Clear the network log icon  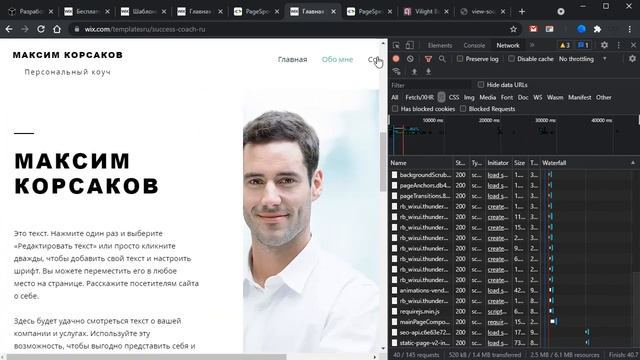[x=410, y=59]
